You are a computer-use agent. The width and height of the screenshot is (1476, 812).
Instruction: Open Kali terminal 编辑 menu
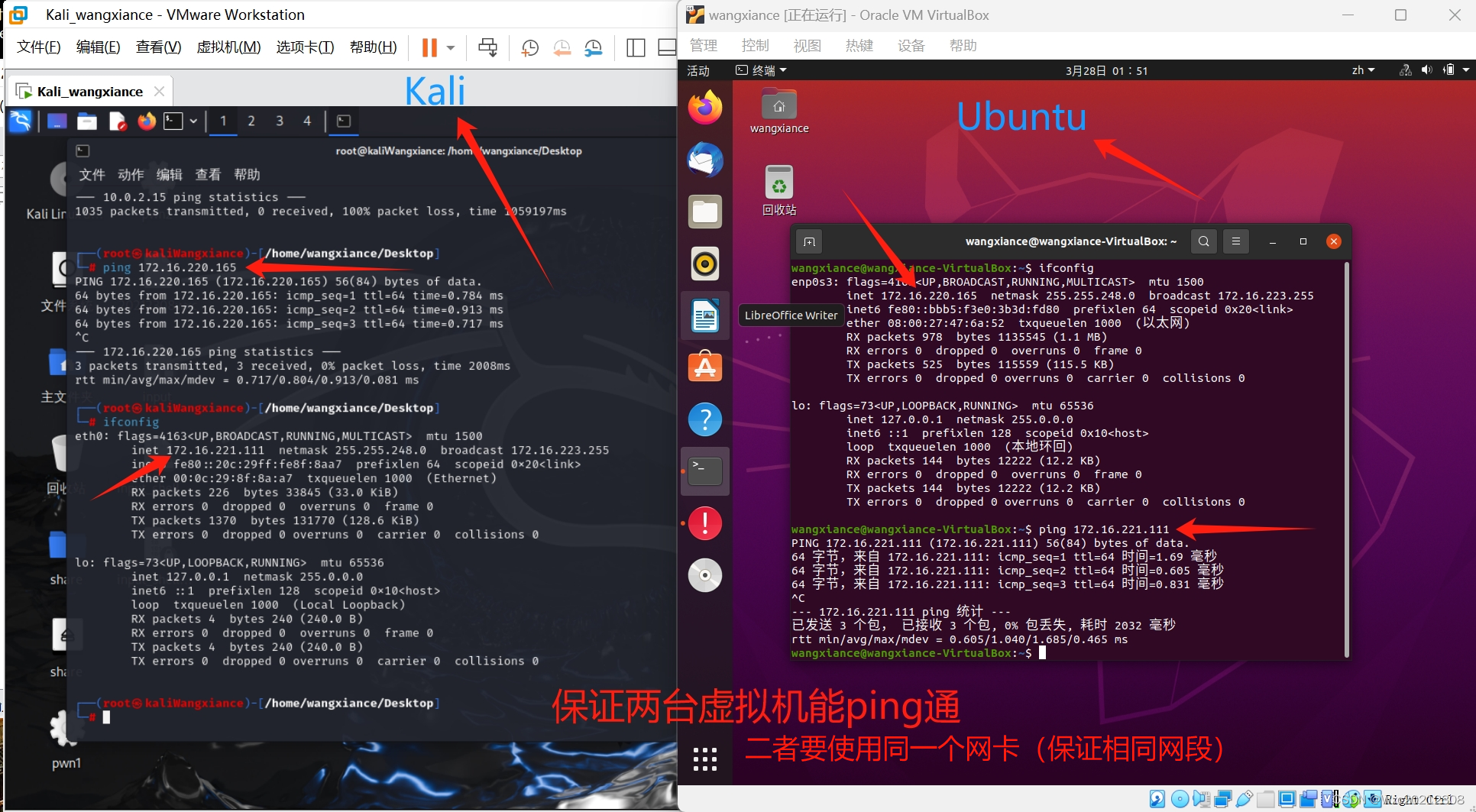click(x=170, y=175)
